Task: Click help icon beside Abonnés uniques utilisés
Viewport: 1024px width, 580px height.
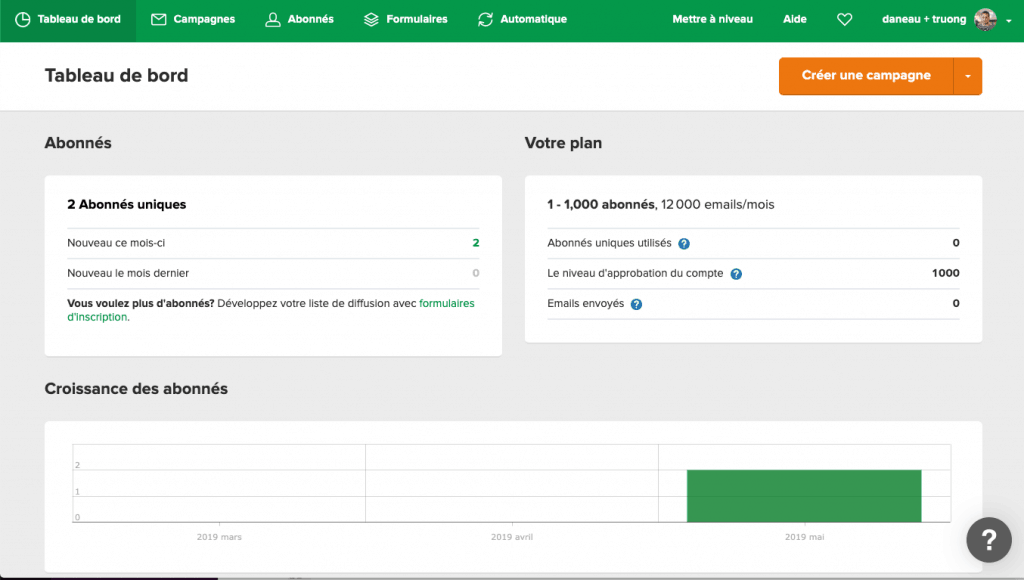Action: coord(684,243)
